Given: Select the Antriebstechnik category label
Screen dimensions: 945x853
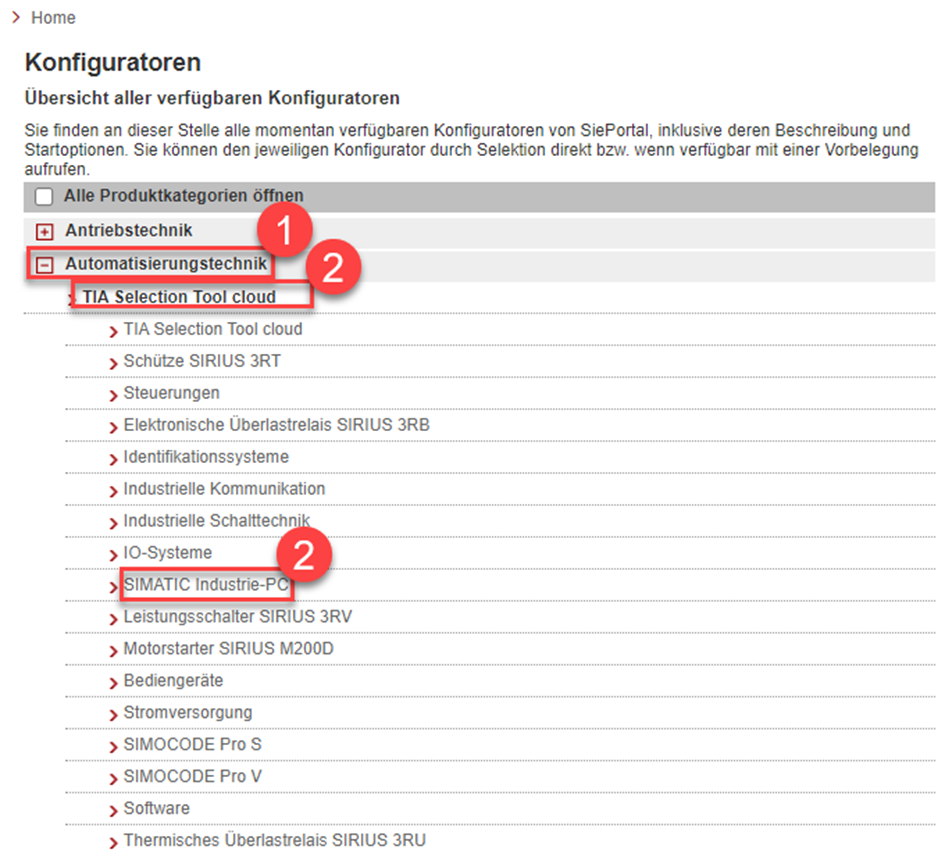Looking at the screenshot, I should tap(129, 230).
